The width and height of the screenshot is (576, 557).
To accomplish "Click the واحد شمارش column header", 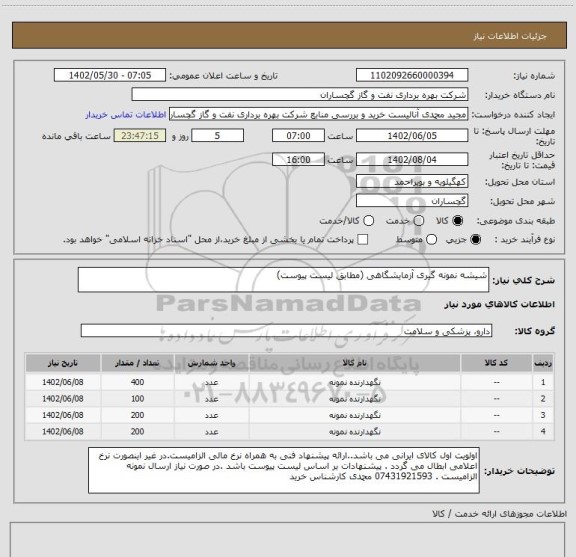I will click(212, 363).
